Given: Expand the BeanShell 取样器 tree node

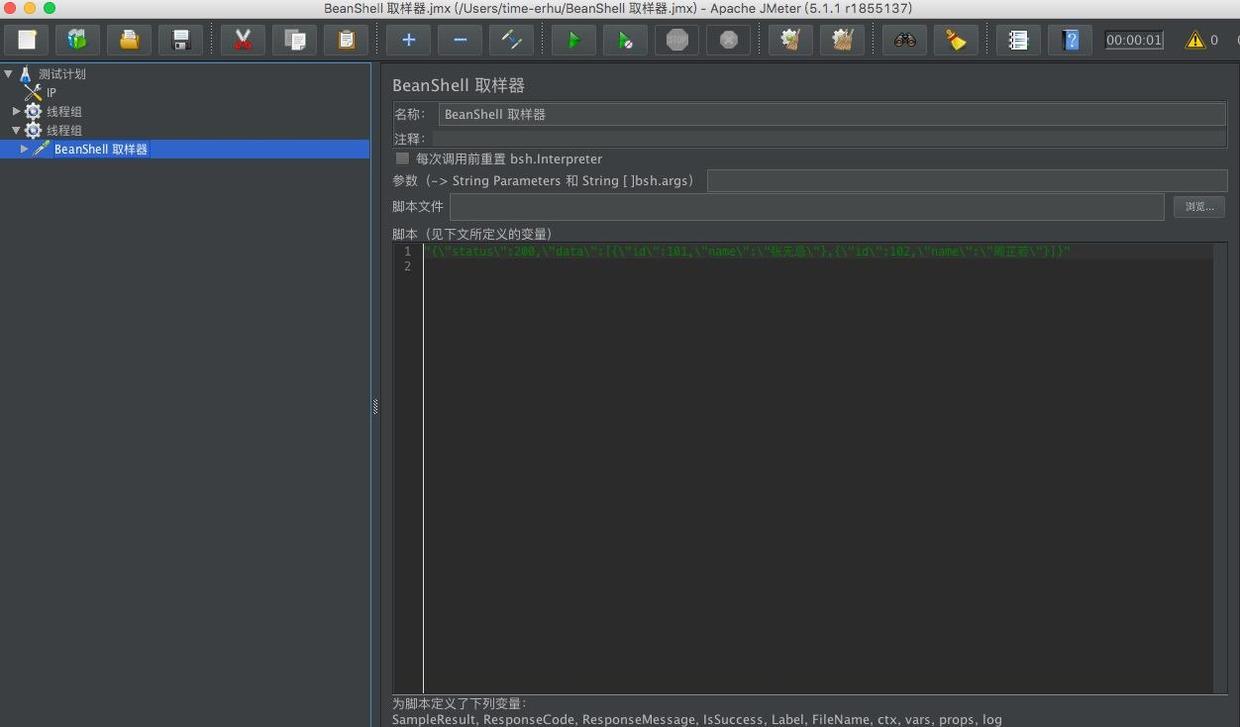Looking at the screenshot, I should point(24,149).
